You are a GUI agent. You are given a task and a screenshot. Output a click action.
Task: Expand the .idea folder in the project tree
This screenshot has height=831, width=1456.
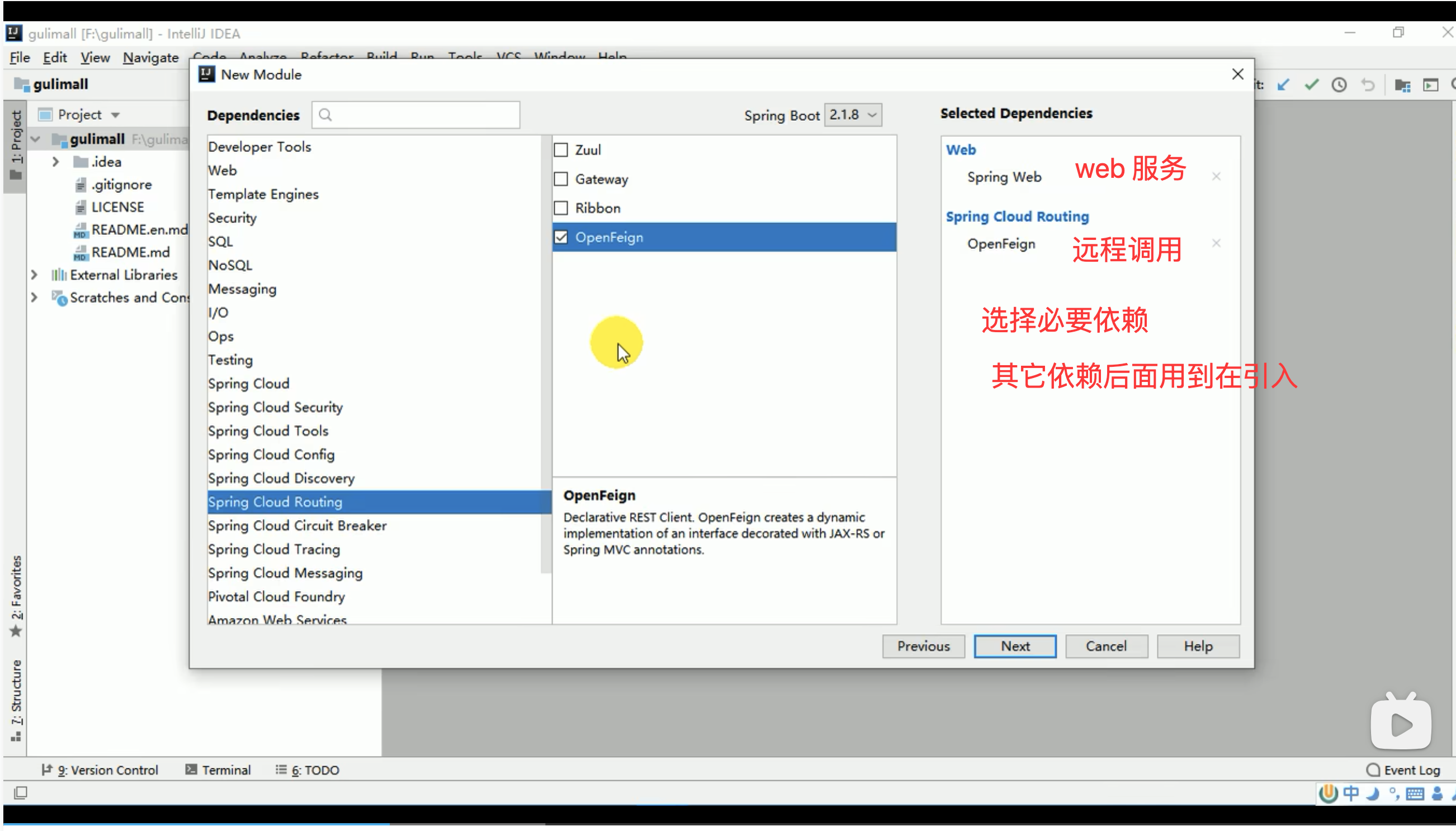[55, 162]
